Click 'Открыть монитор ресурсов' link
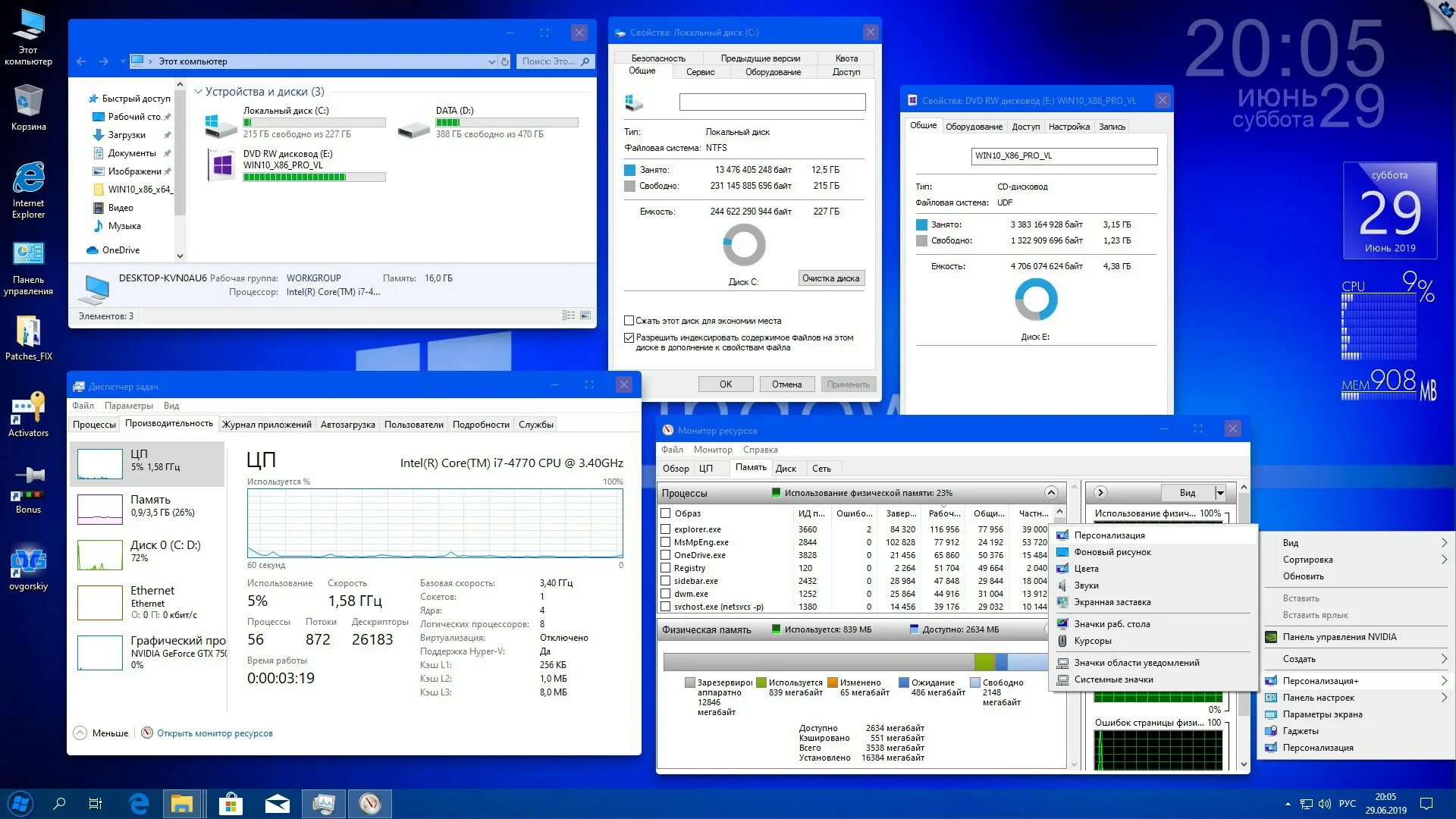Image resolution: width=1456 pixels, height=819 pixels. point(215,733)
